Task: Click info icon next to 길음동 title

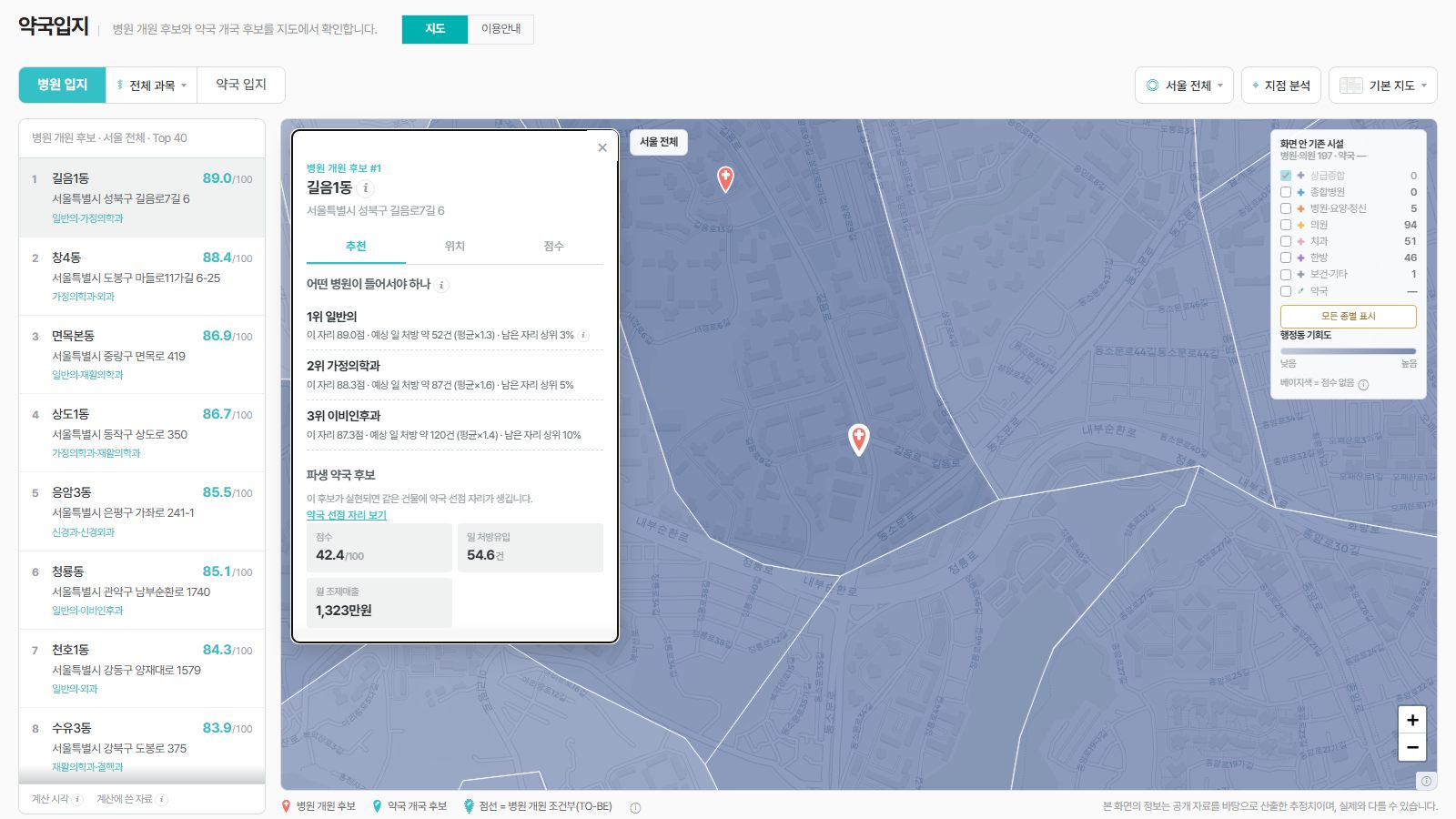Action: click(x=366, y=188)
